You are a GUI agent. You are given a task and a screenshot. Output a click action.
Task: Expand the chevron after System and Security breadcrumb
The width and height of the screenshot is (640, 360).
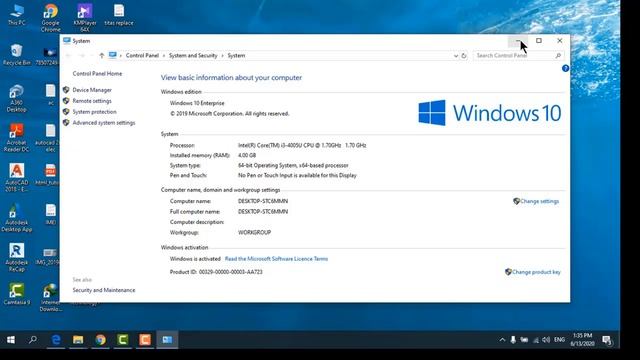(x=222, y=56)
